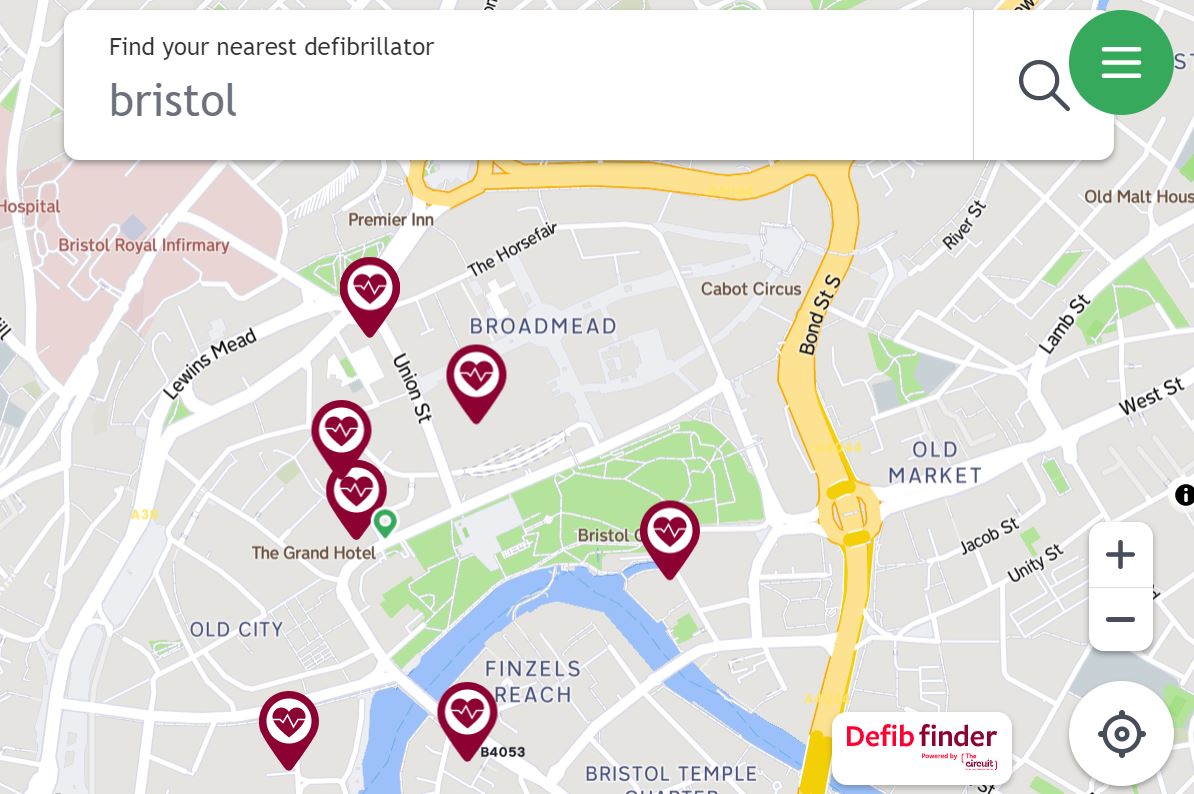Select upper pin west of Union St
Image resolution: width=1194 pixels, height=794 pixels.
pos(341,434)
